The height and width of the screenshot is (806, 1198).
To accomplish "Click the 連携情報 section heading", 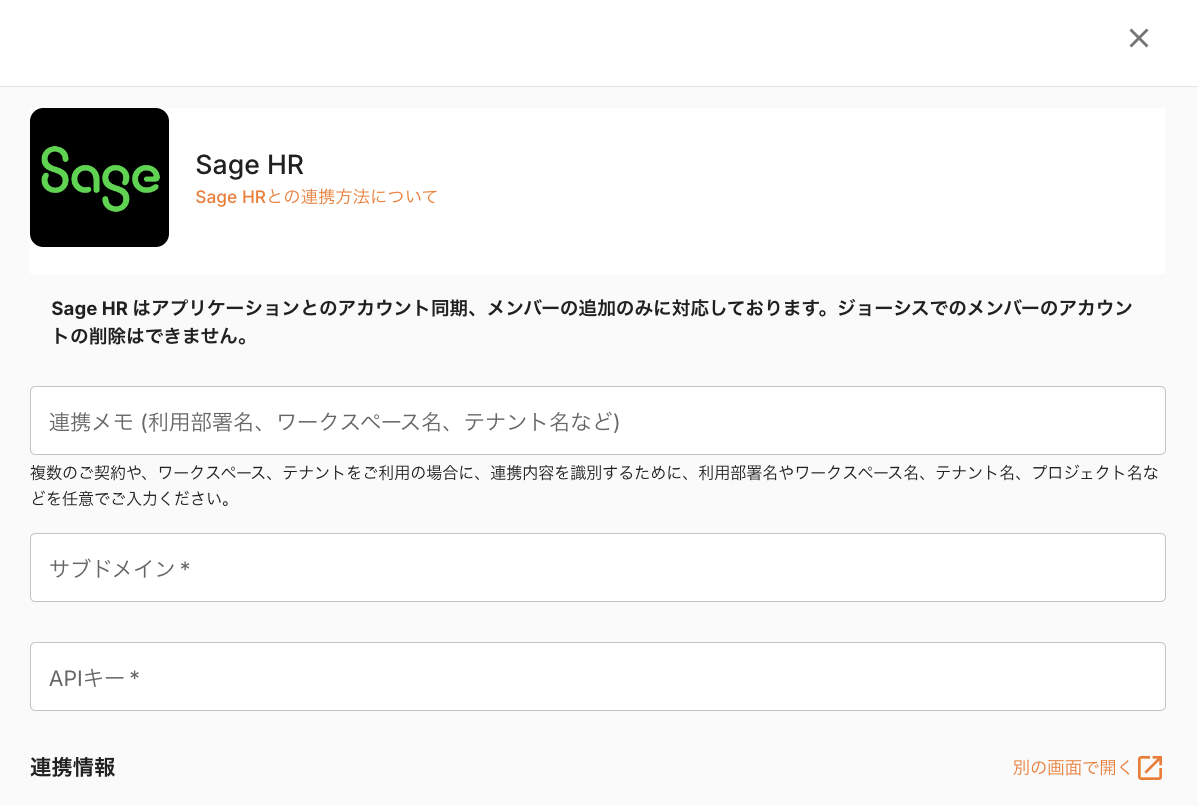I will [x=72, y=768].
